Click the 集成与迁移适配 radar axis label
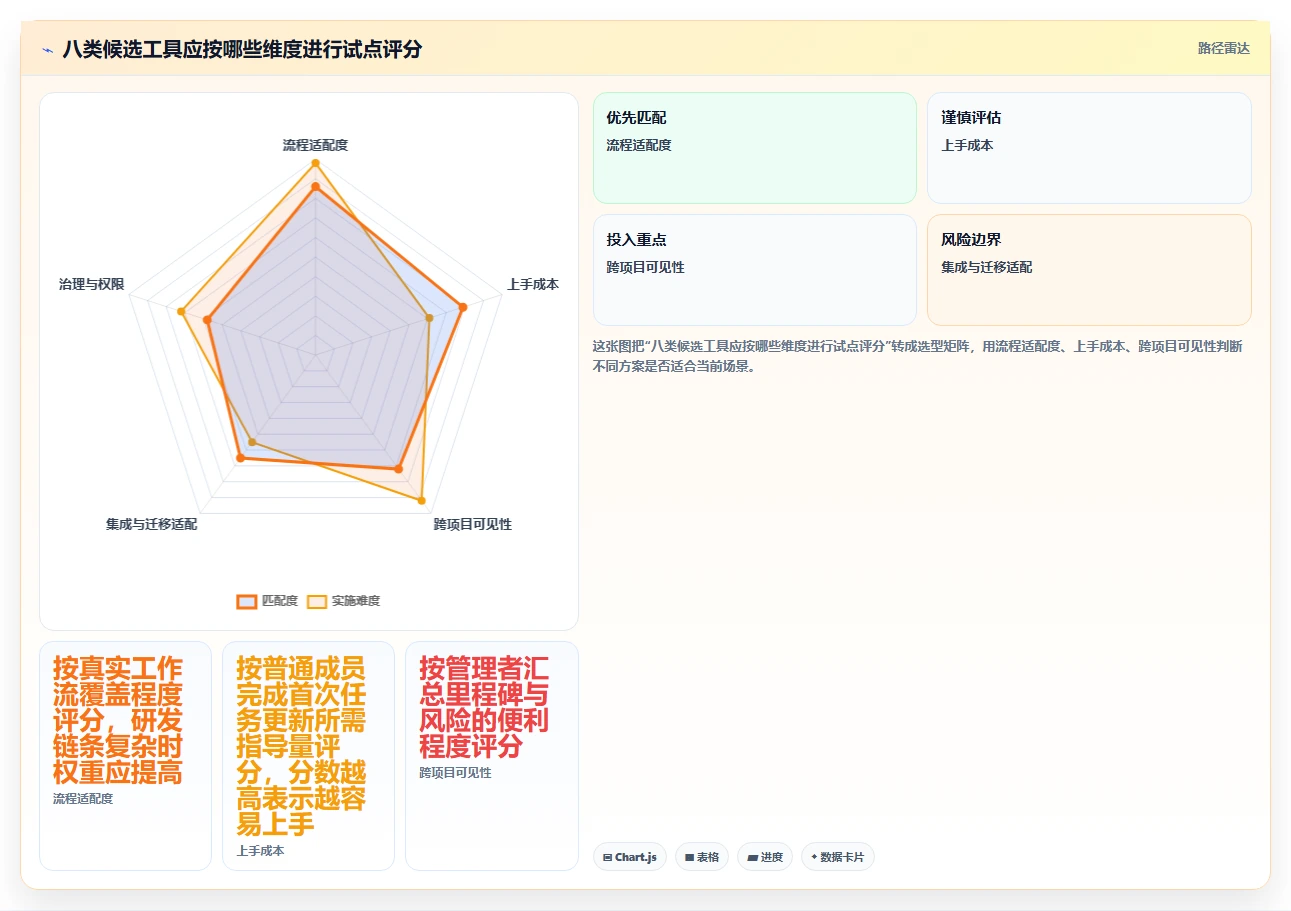This screenshot has height=911, width=1291. [x=152, y=524]
